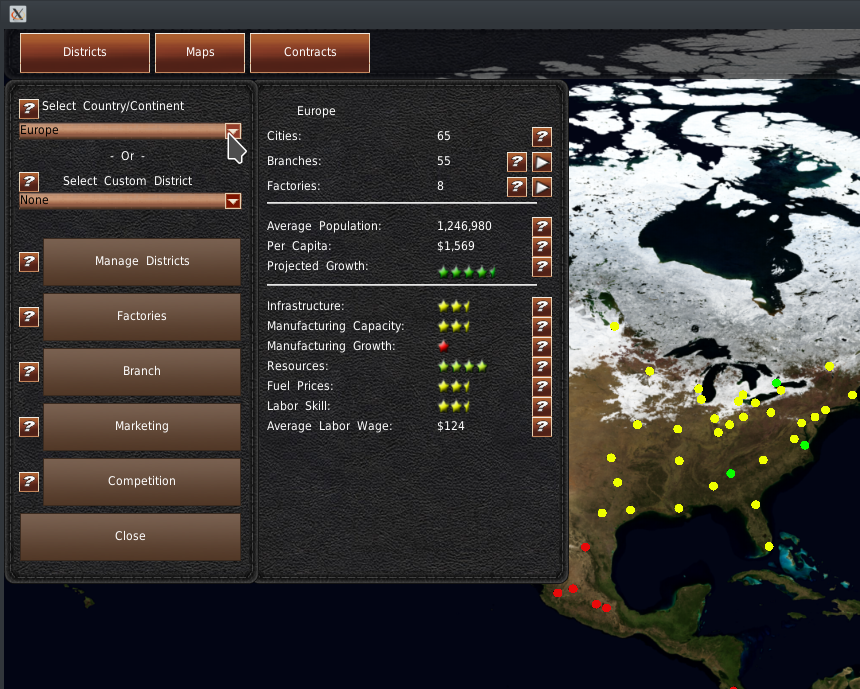Image resolution: width=860 pixels, height=689 pixels.
Task: Click the Factories button
Action: 142,316
